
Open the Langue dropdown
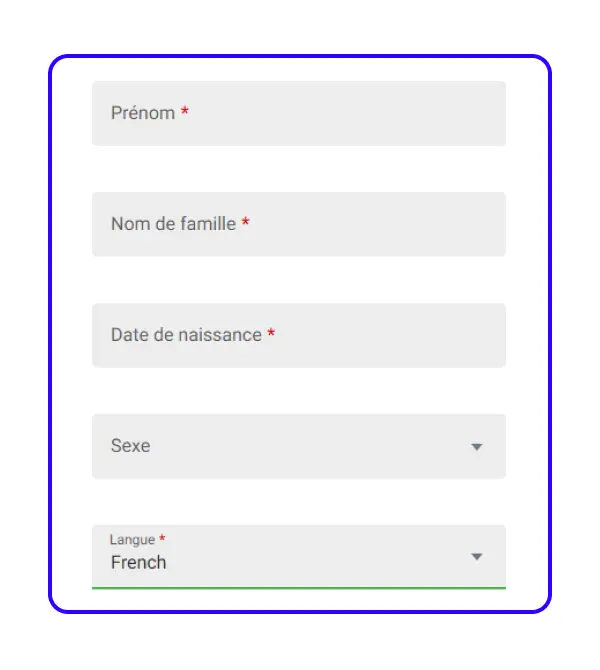[298, 556]
